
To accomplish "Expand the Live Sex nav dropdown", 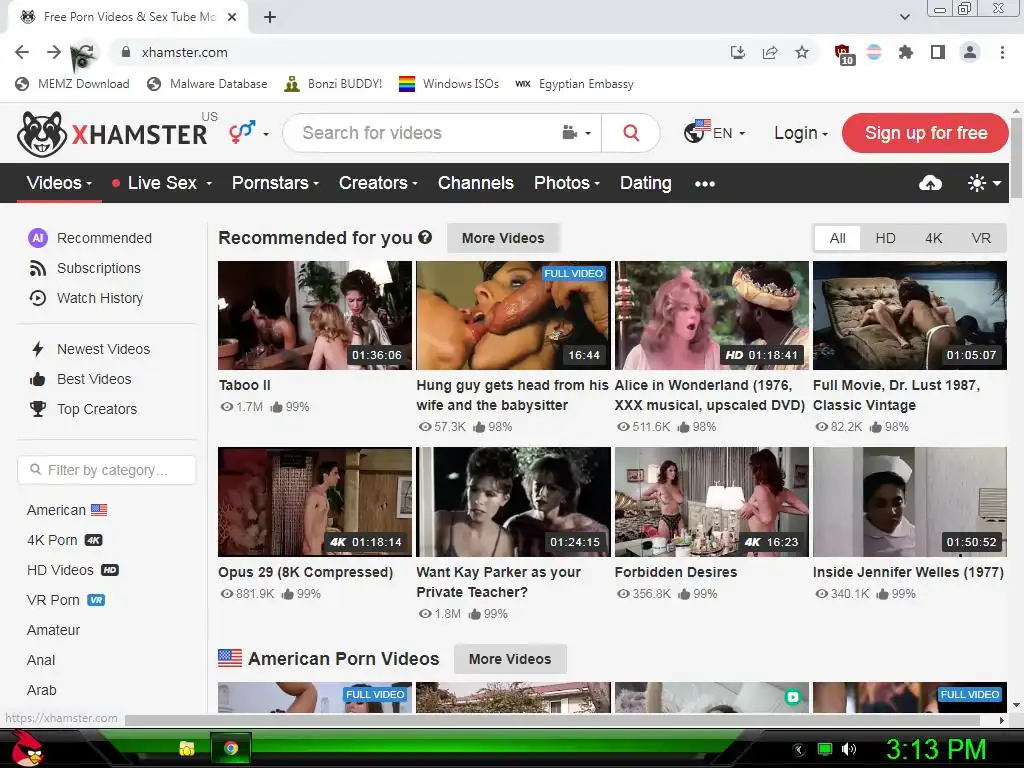I will [162, 183].
